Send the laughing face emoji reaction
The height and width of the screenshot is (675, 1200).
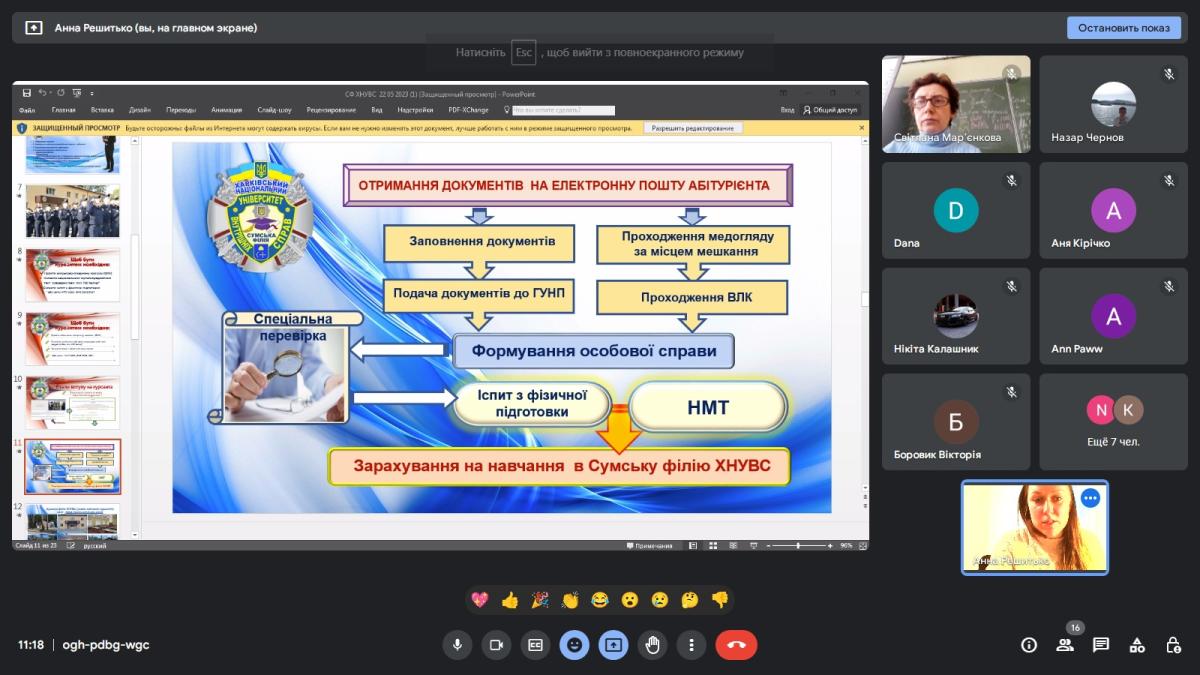tap(600, 600)
